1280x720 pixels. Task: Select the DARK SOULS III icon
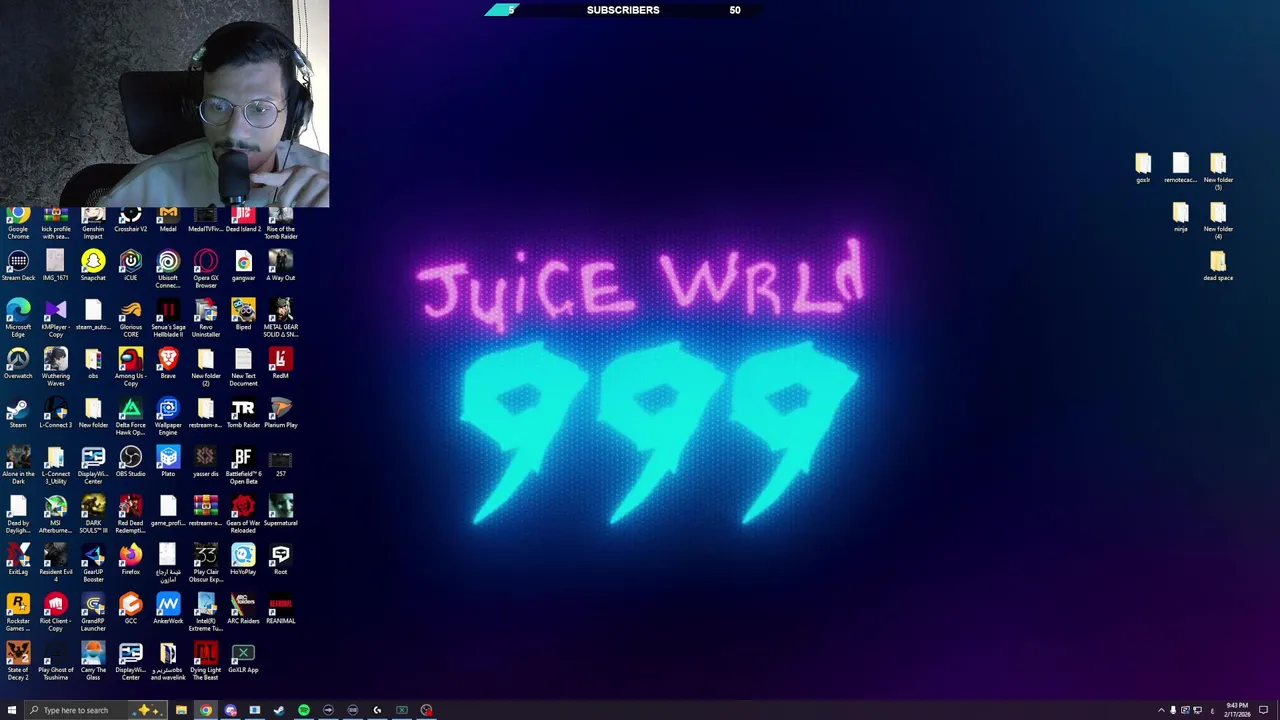[93, 515]
